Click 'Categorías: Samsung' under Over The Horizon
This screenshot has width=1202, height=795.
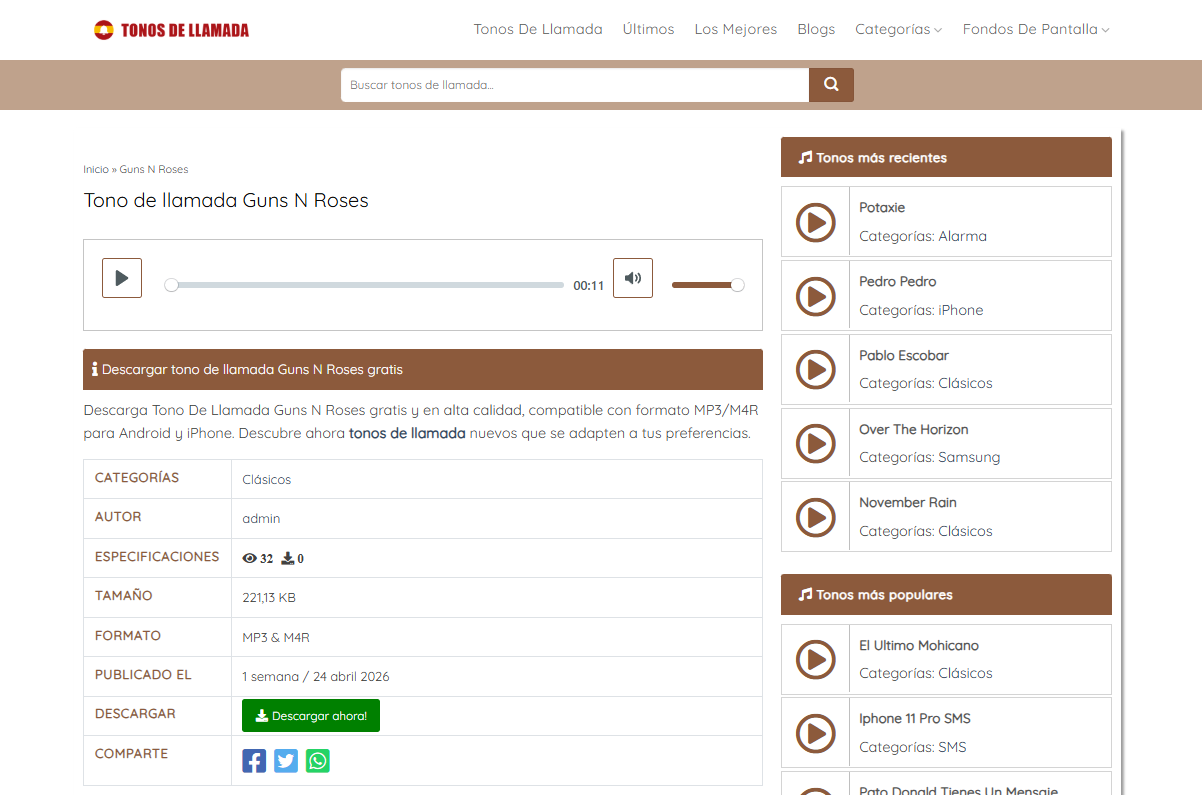(930, 457)
